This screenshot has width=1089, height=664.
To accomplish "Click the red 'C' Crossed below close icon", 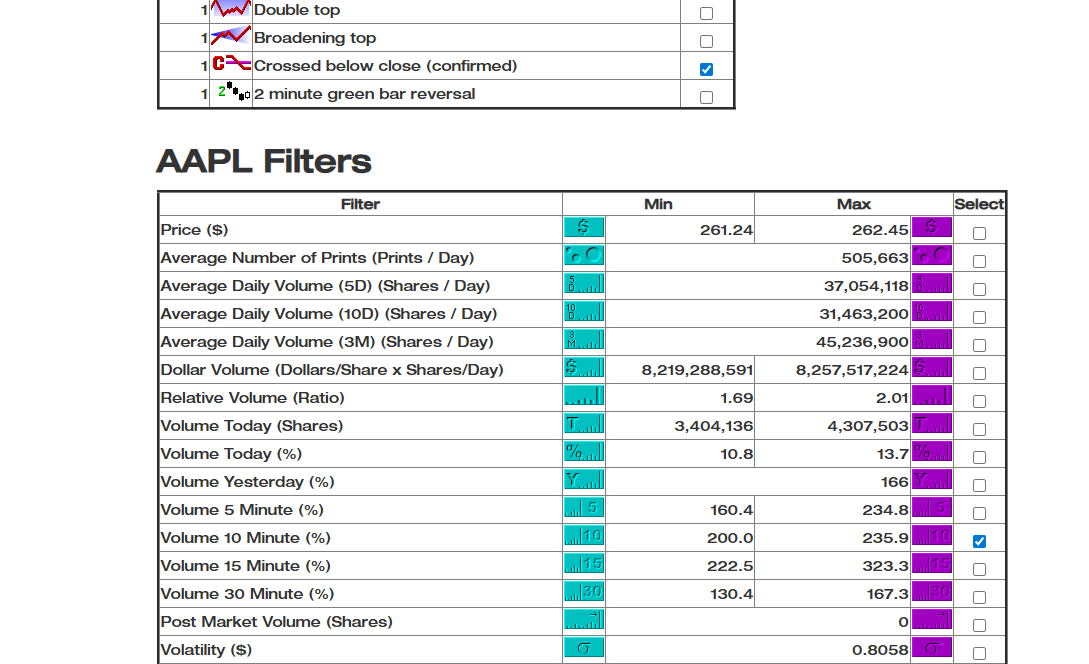I will [x=231, y=66].
